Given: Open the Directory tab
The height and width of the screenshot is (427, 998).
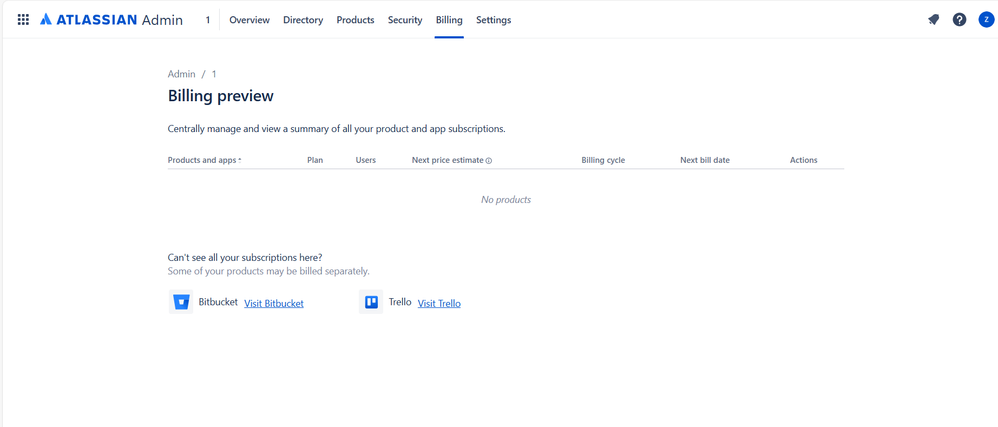Looking at the screenshot, I should point(303,20).
